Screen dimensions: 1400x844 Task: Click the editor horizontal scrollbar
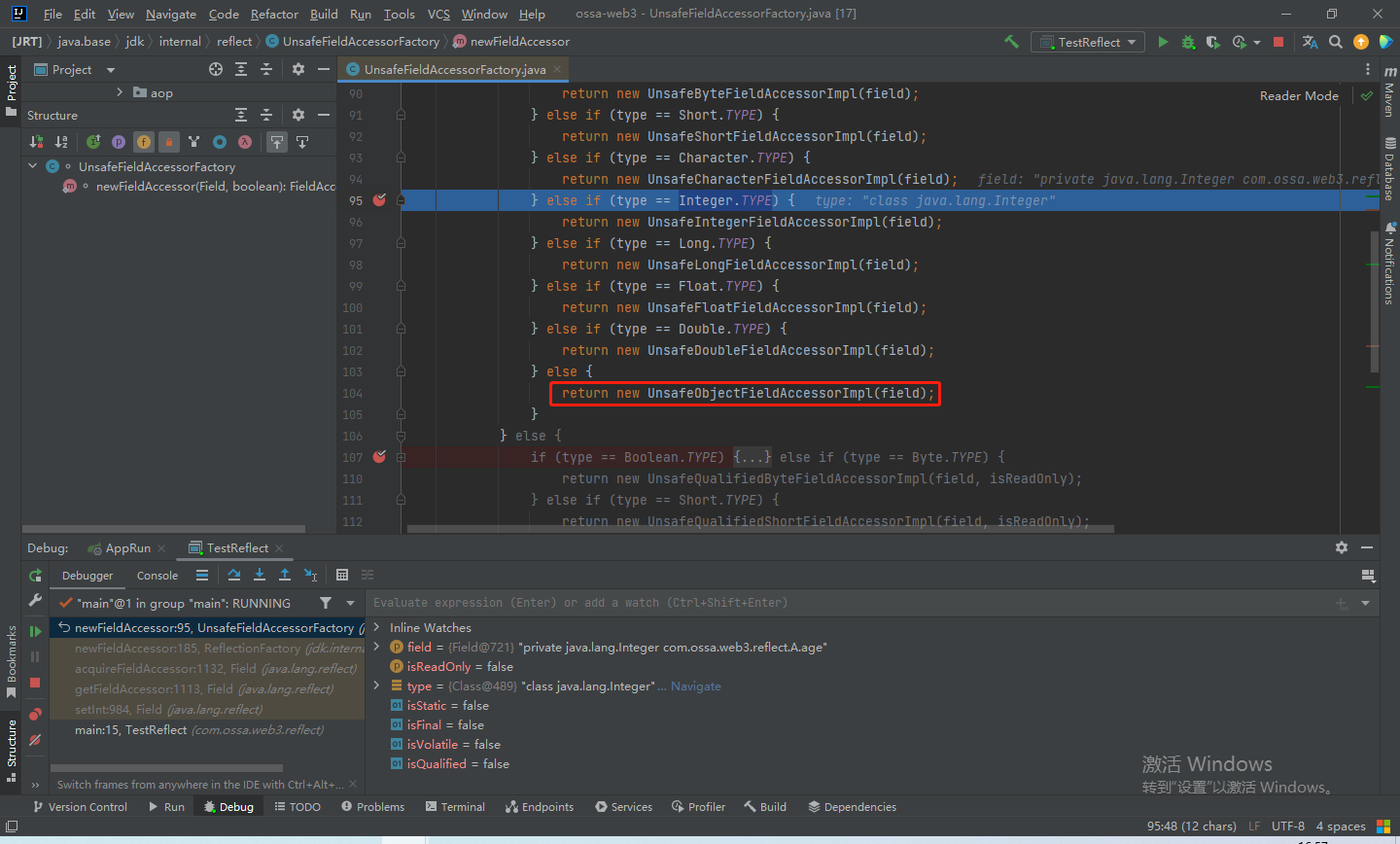[x=761, y=529]
